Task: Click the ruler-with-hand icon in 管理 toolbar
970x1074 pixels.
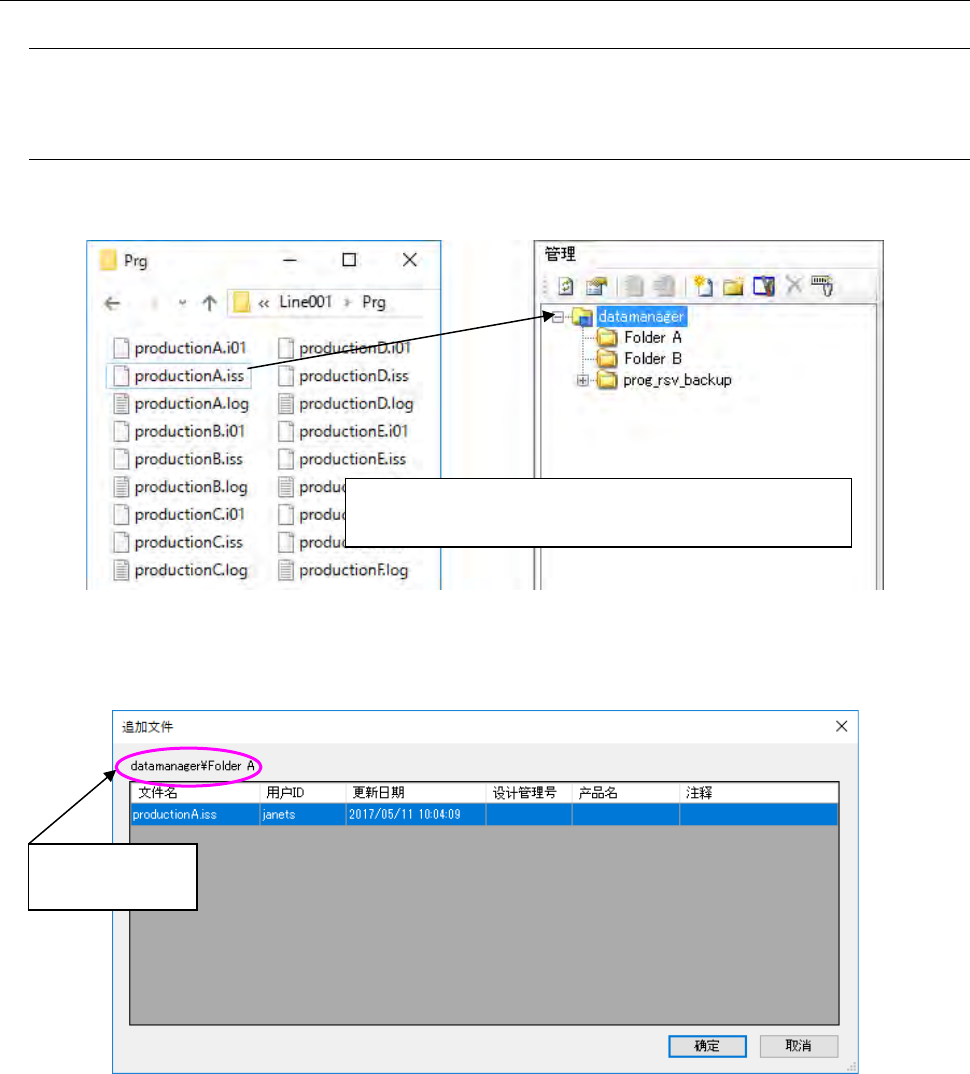Action: tap(822, 285)
